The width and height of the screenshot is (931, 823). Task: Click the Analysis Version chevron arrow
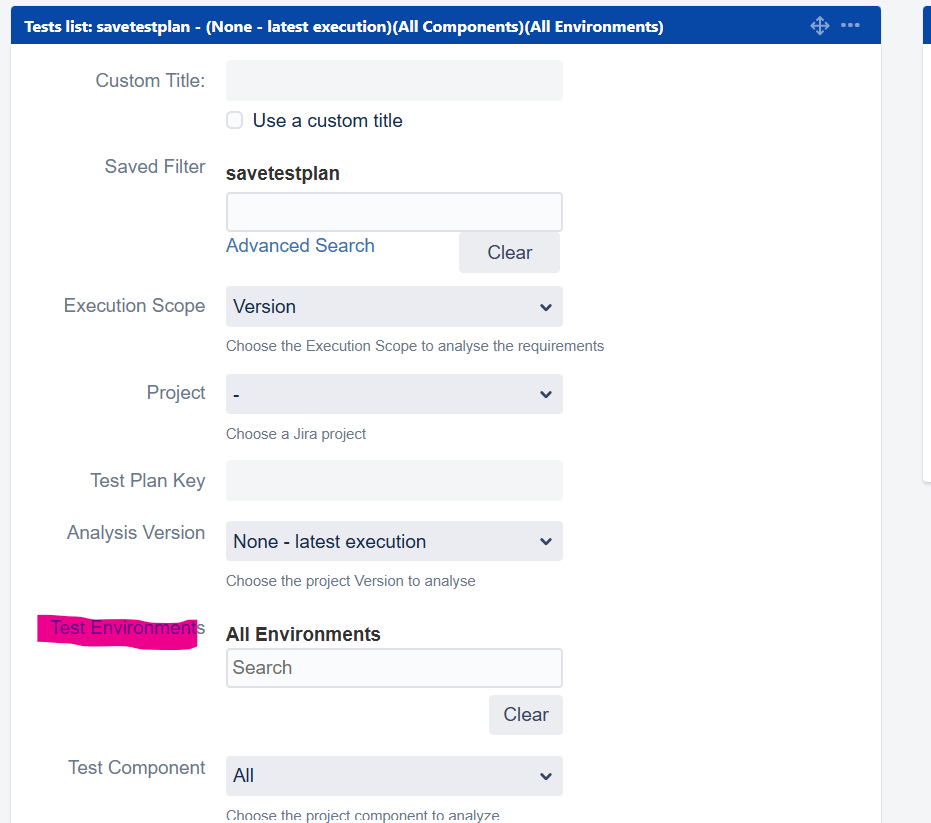546,542
